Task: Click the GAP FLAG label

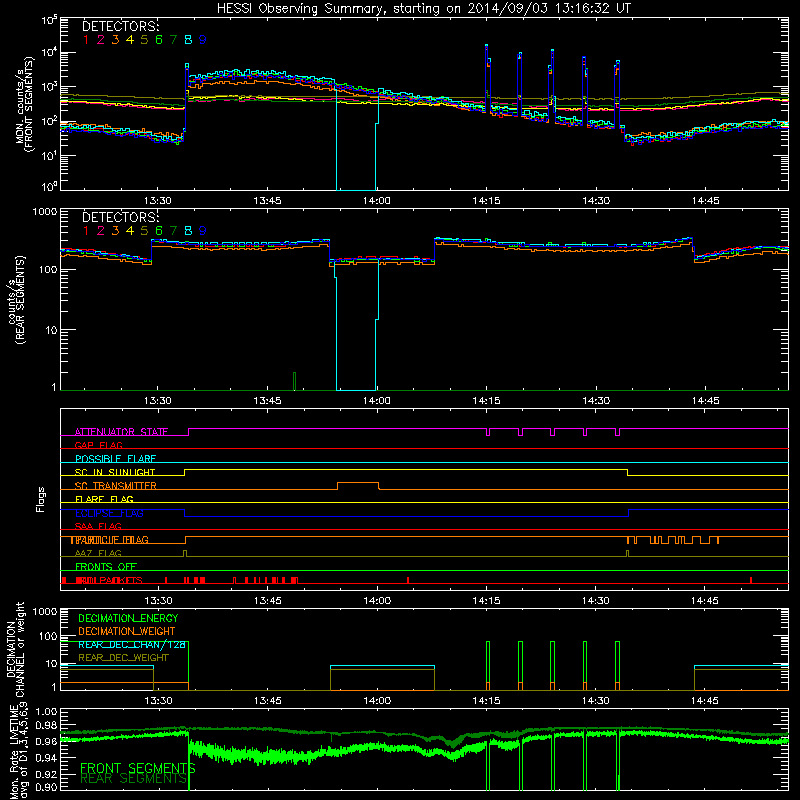Action: 98,445
